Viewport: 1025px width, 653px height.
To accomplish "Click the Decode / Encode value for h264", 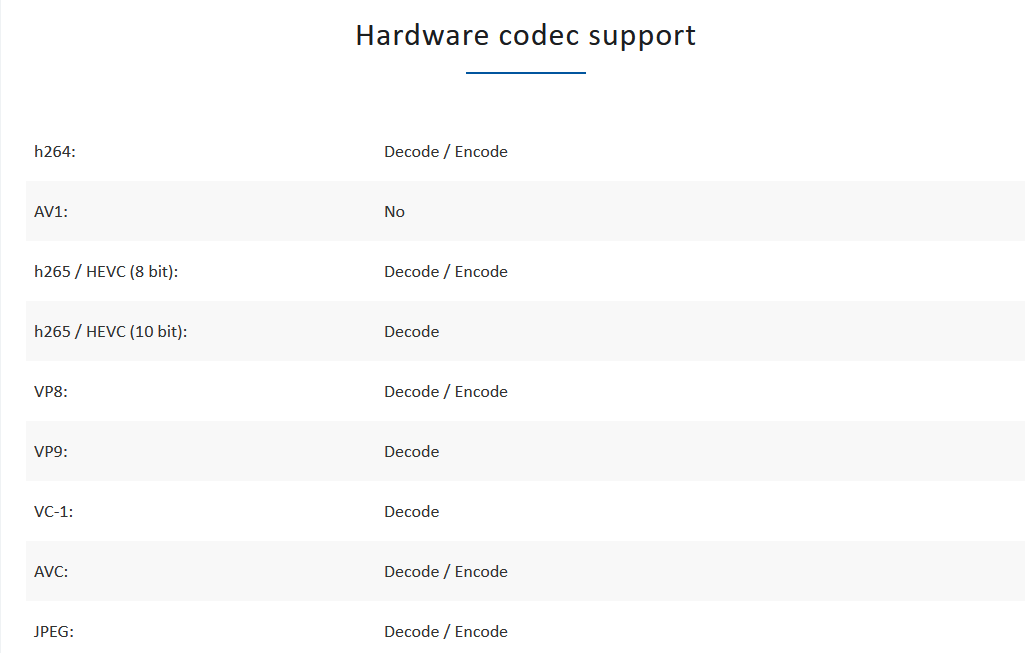I will 446,152.
